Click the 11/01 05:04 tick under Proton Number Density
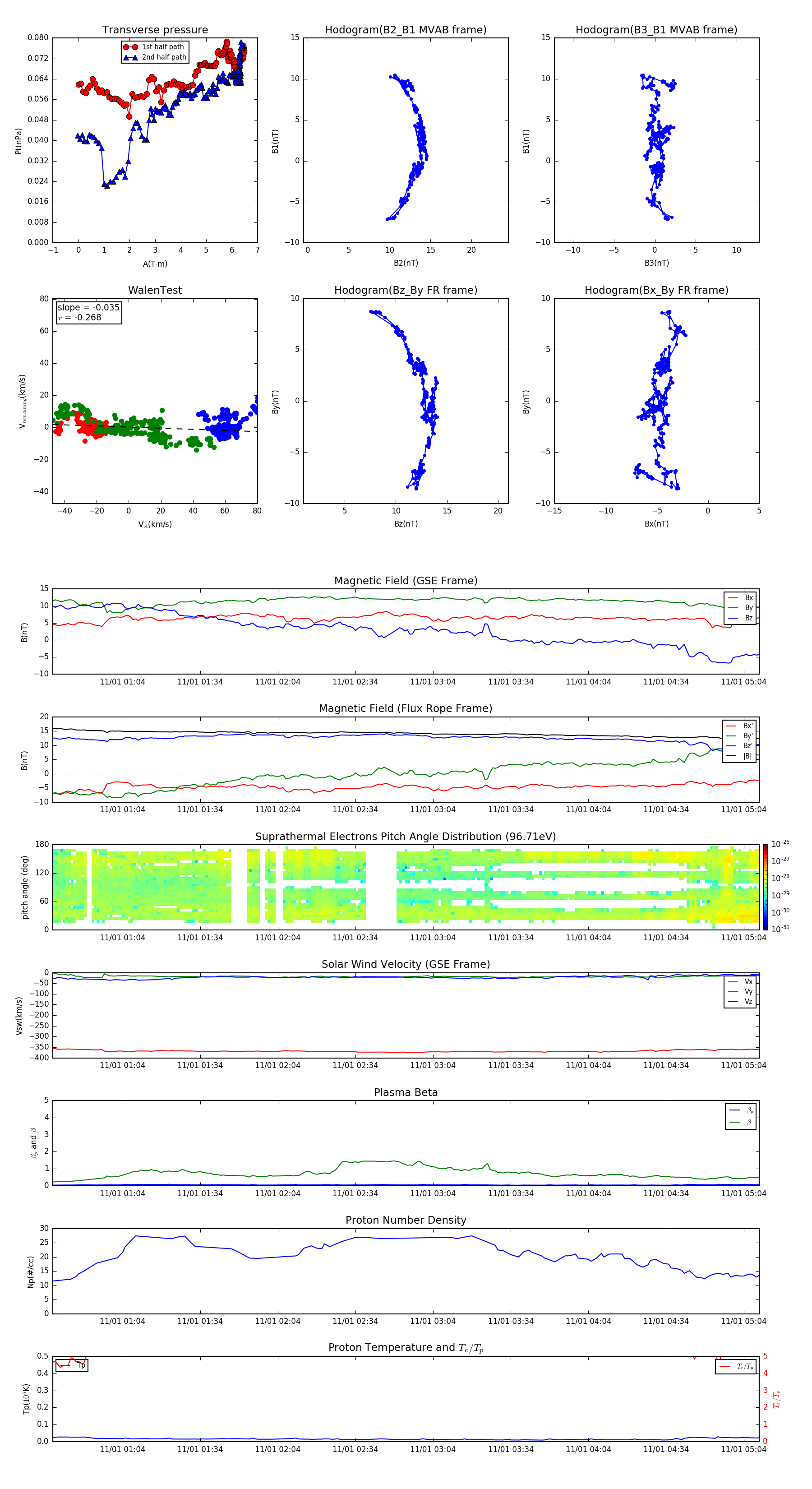812x1489 pixels. tap(743, 1321)
